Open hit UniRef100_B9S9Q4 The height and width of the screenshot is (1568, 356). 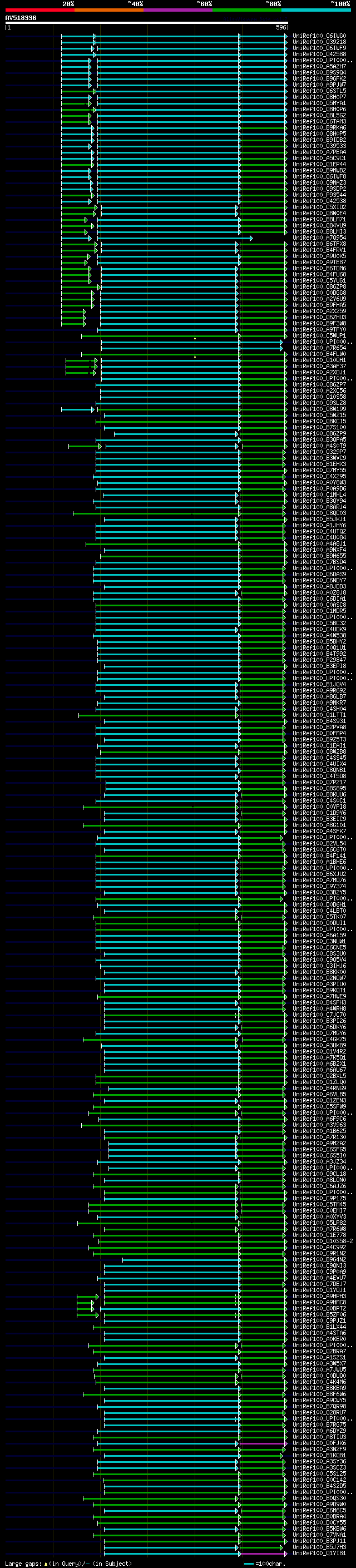pyautogui.click(x=319, y=72)
